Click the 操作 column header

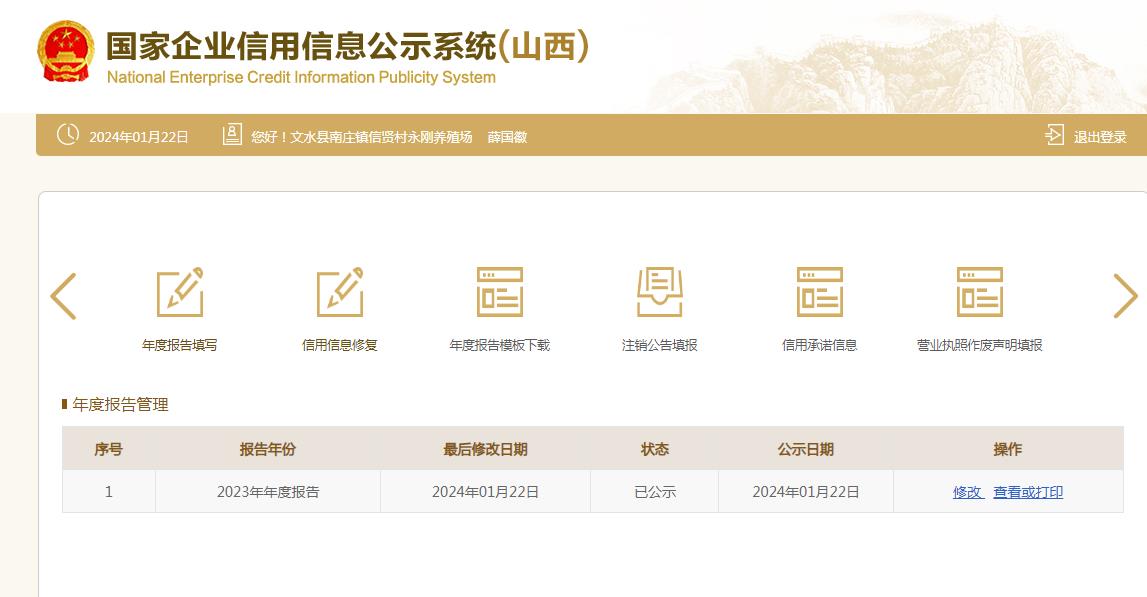click(x=1007, y=449)
